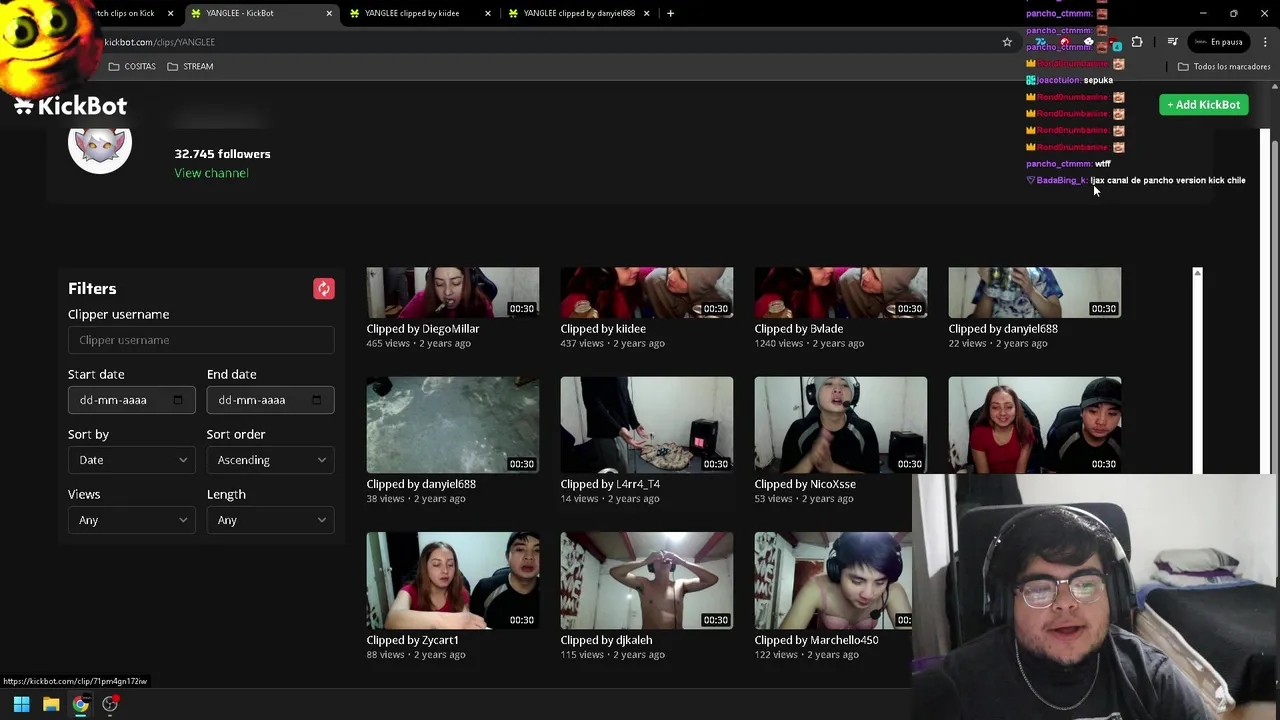The width and height of the screenshot is (1280, 720).
Task: Click 'Clipped by djkaleh' title
Action: pyautogui.click(x=606, y=640)
